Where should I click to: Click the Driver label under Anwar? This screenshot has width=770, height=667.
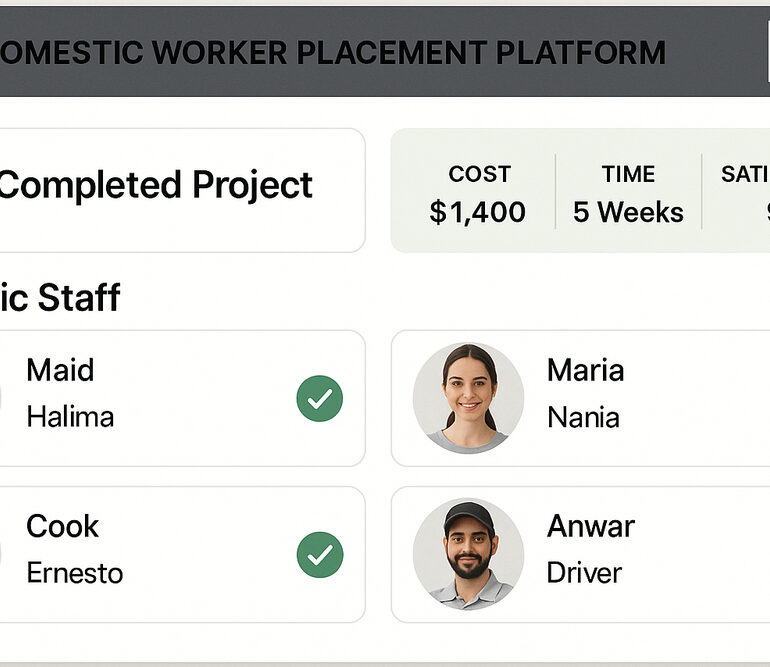pos(584,573)
